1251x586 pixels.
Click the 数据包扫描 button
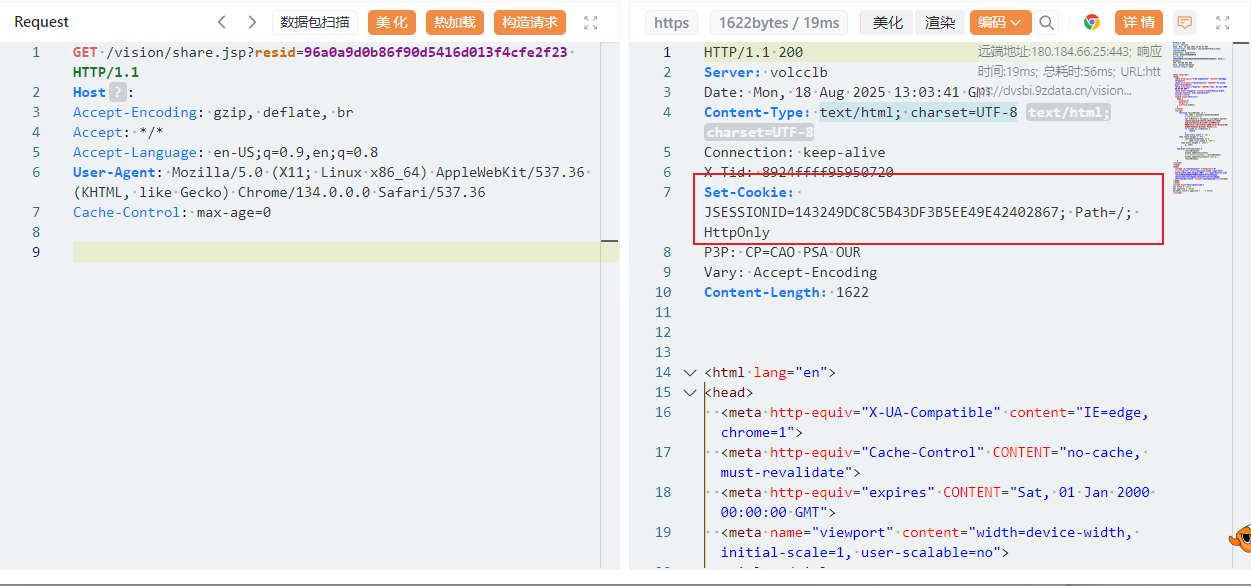pyautogui.click(x=315, y=22)
